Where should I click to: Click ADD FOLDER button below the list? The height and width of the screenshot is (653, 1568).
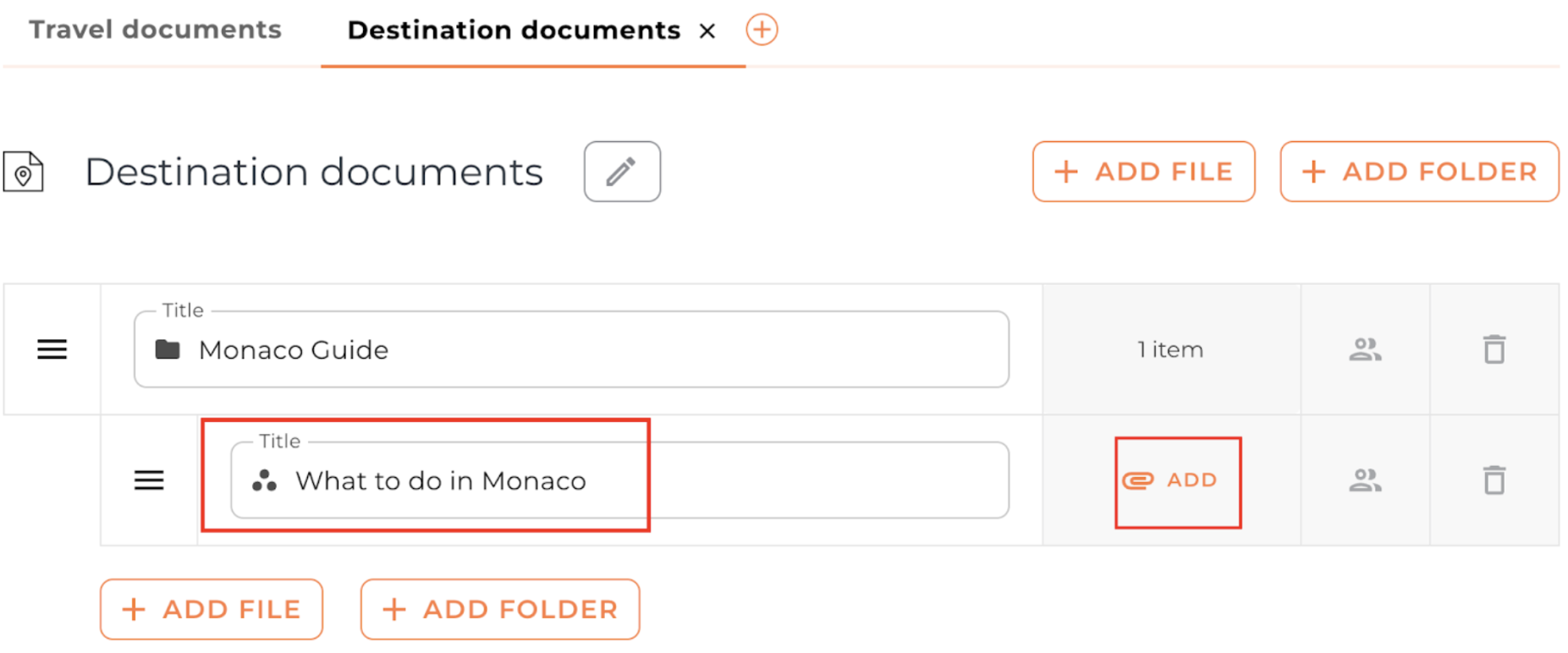pos(500,609)
